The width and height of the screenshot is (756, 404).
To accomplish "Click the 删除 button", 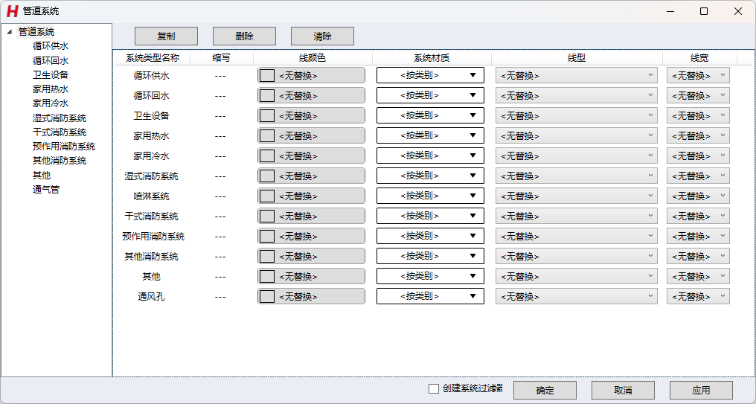I will (x=244, y=36).
